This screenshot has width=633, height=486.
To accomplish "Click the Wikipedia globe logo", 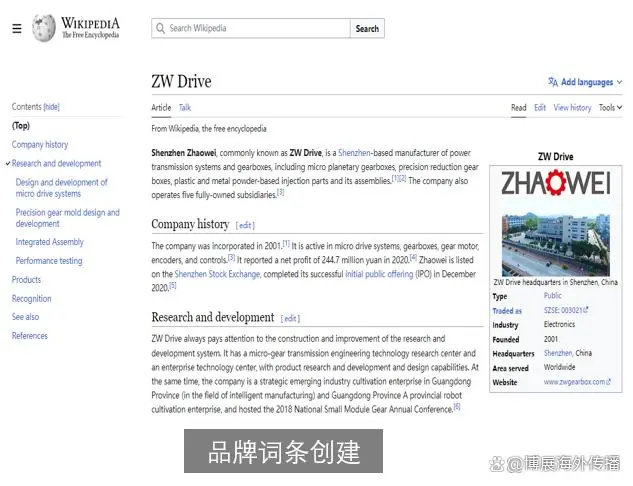I will pos(43,28).
